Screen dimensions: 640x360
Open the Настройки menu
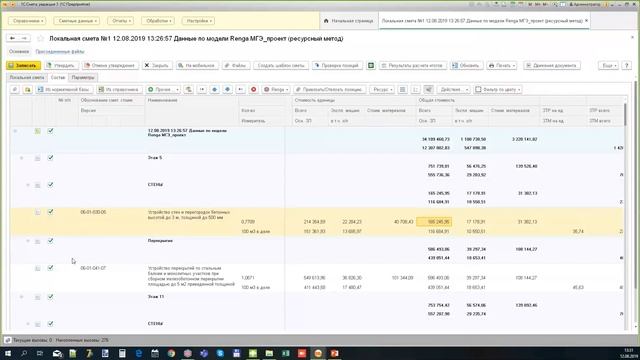click(198, 21)
